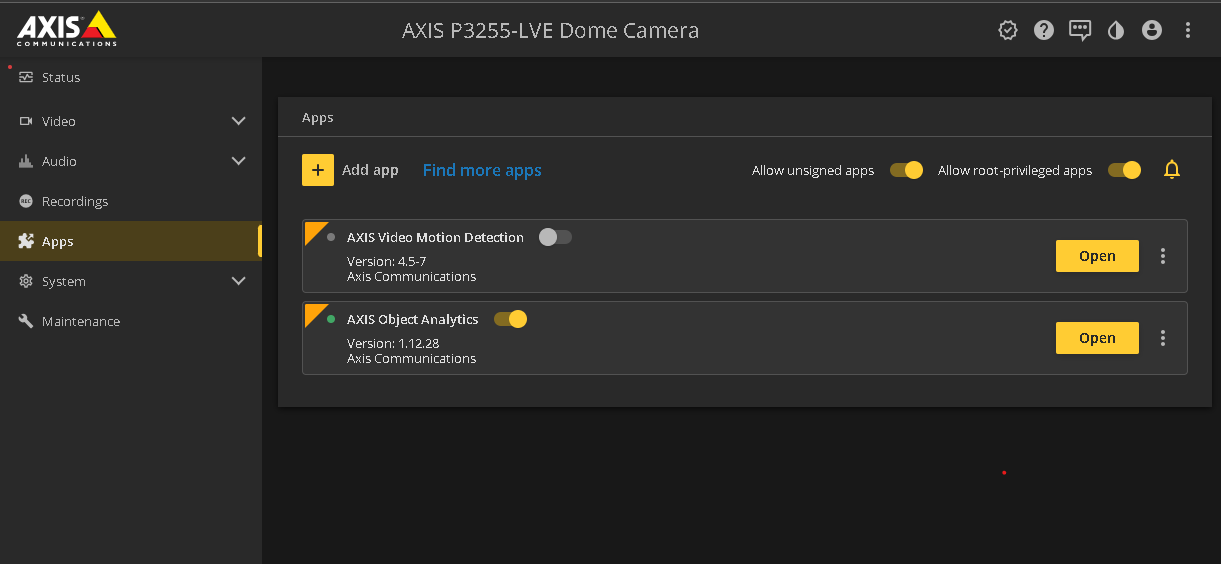This screenshot has height=564, width=1221.
Task: Disable AXIS Object Analytics toggle
Action: tap(510, 319)
